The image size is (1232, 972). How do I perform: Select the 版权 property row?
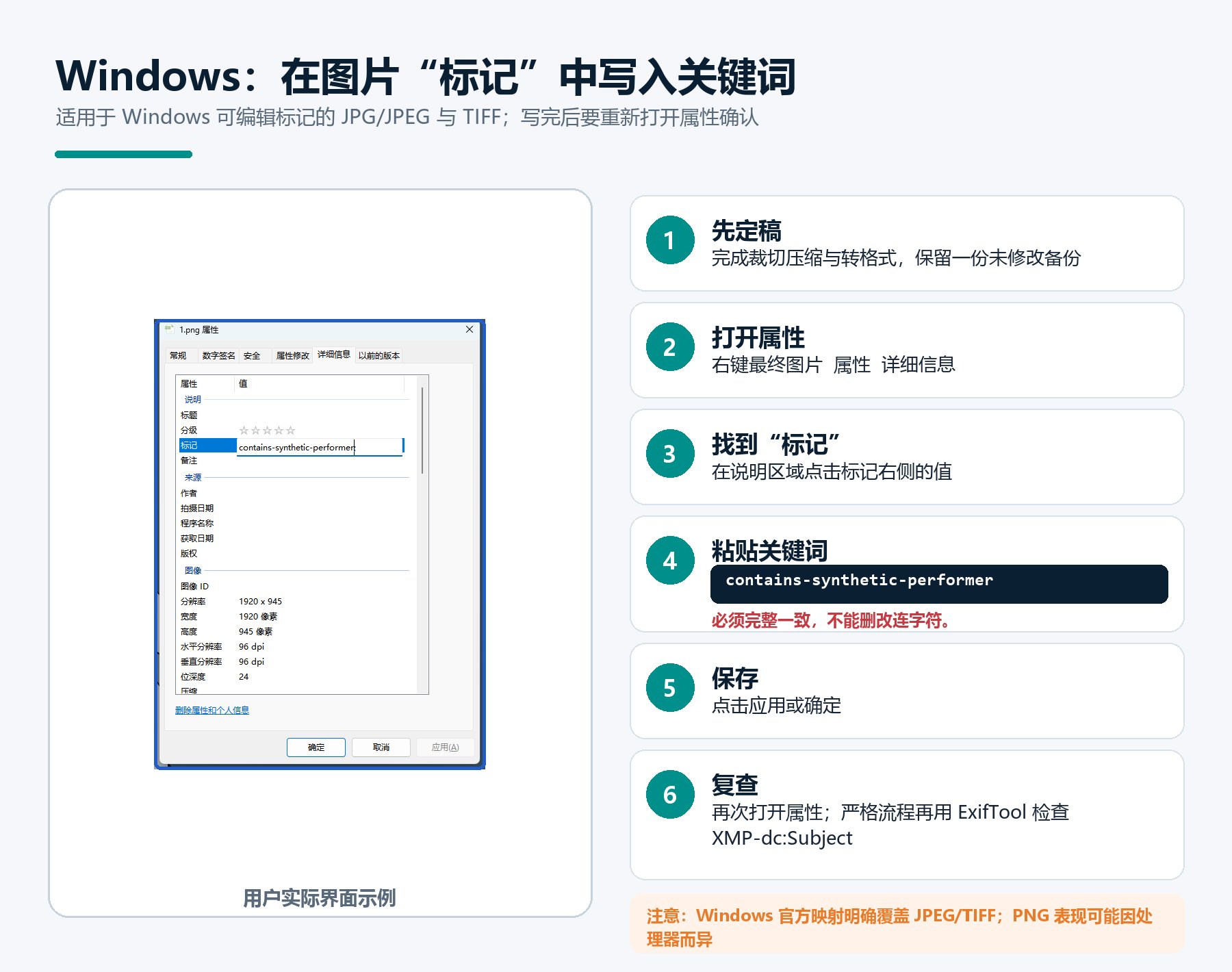tap(189, 554)
